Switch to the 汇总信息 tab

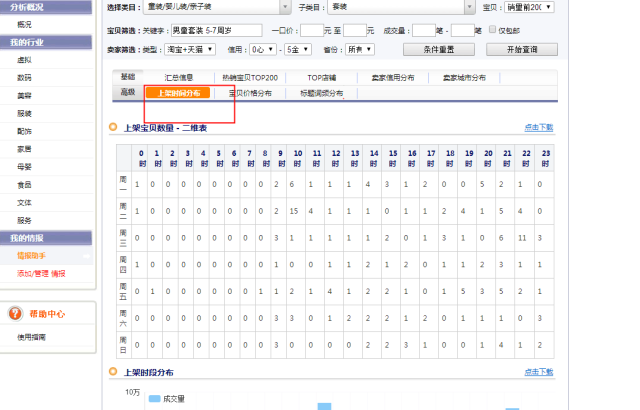point(179,78)
